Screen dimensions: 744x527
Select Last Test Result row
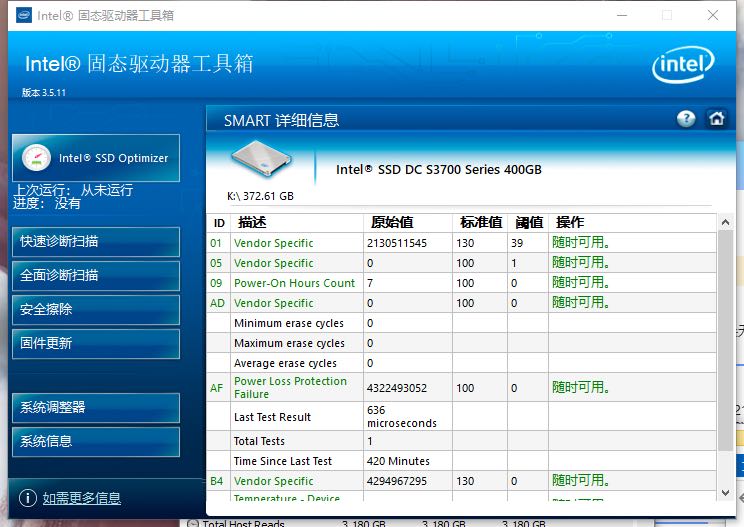coord(461,416)
